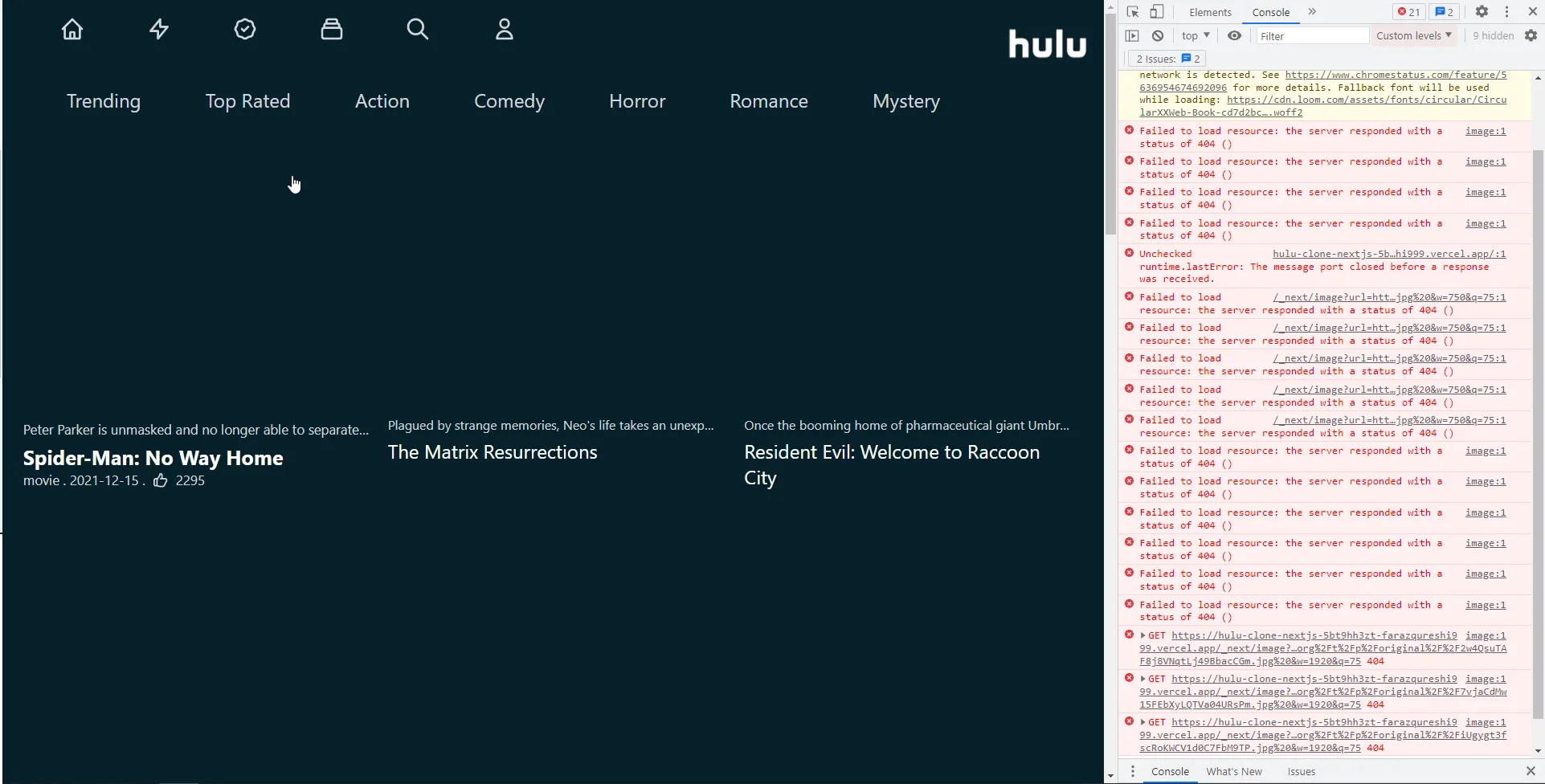This screenshot has height=784, width=1545.
Task: Open the Account user icon
Action: click(505, 30)
